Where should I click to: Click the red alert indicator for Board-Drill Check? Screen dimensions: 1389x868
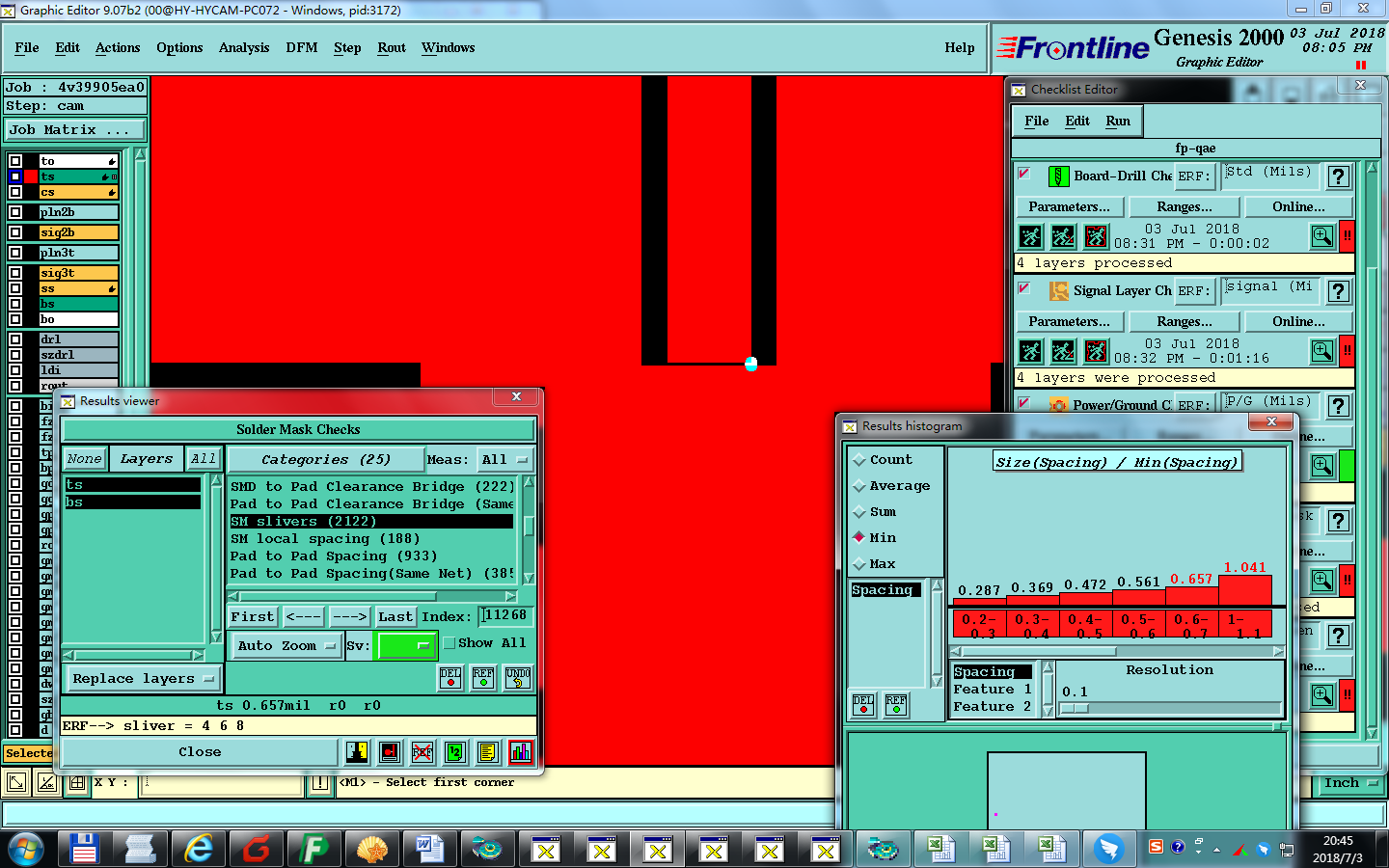(x=1347, y=236)
